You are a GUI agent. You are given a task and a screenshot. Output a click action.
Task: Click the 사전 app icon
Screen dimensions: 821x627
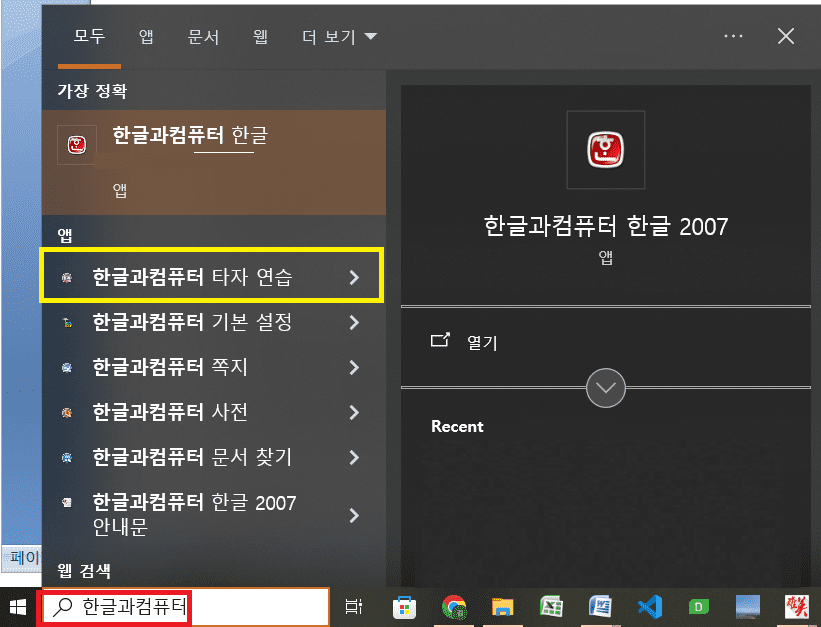pos(67,413)
